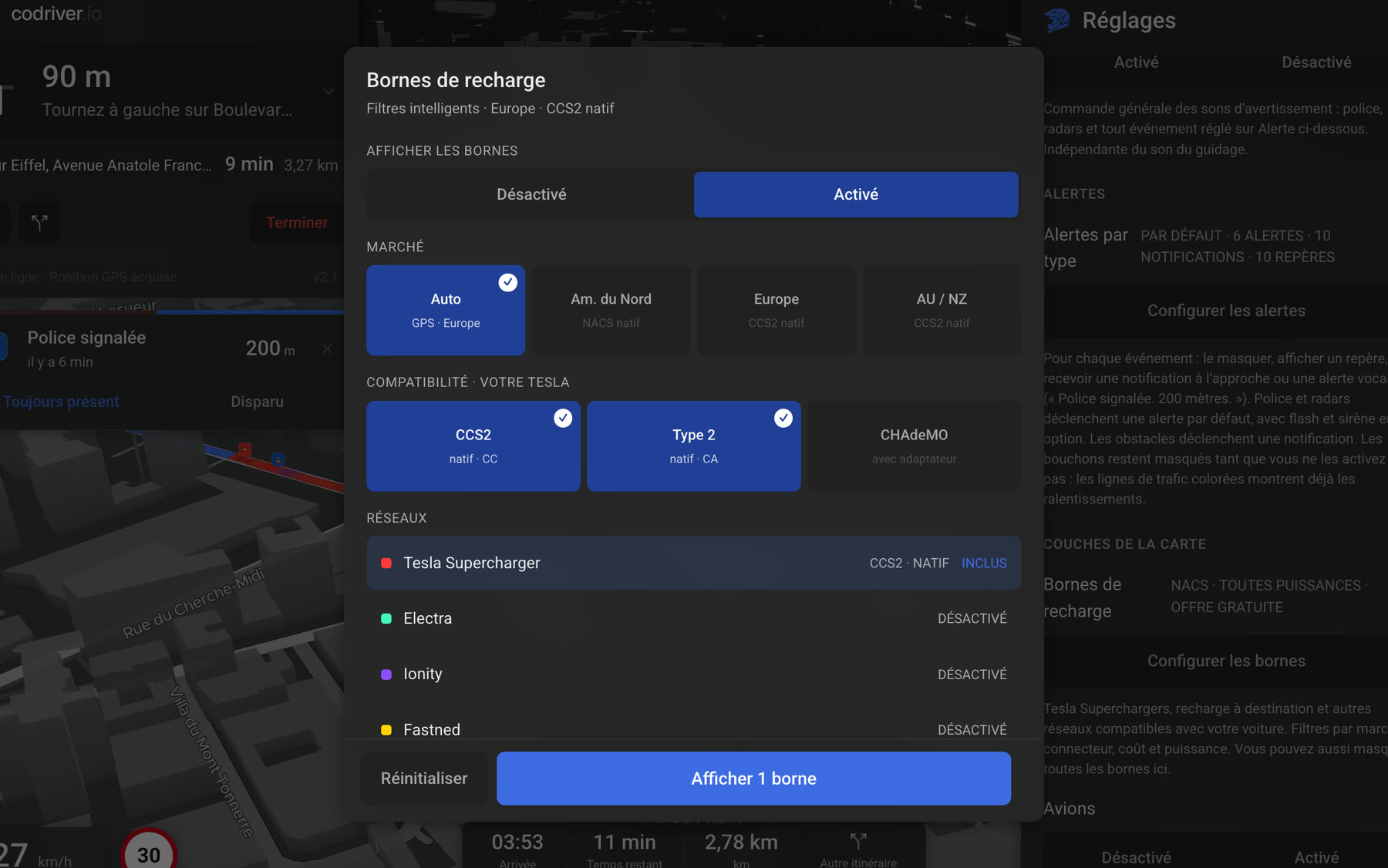Click the codriver.io logo
1388x868 pixels.
point(56,13)
